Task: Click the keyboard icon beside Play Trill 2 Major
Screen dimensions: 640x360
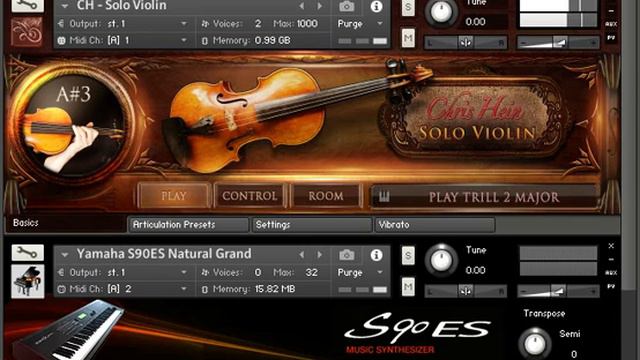Action: [384, 197]
